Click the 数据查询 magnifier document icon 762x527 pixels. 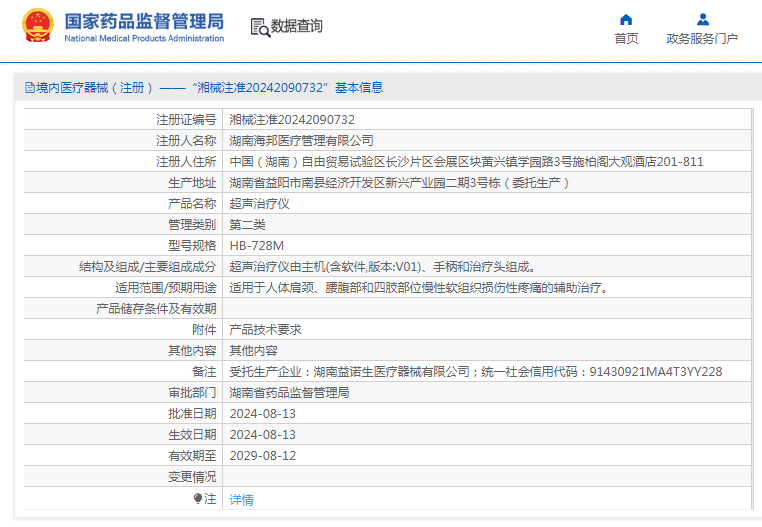pyautogui.click(x=259, y=27)
